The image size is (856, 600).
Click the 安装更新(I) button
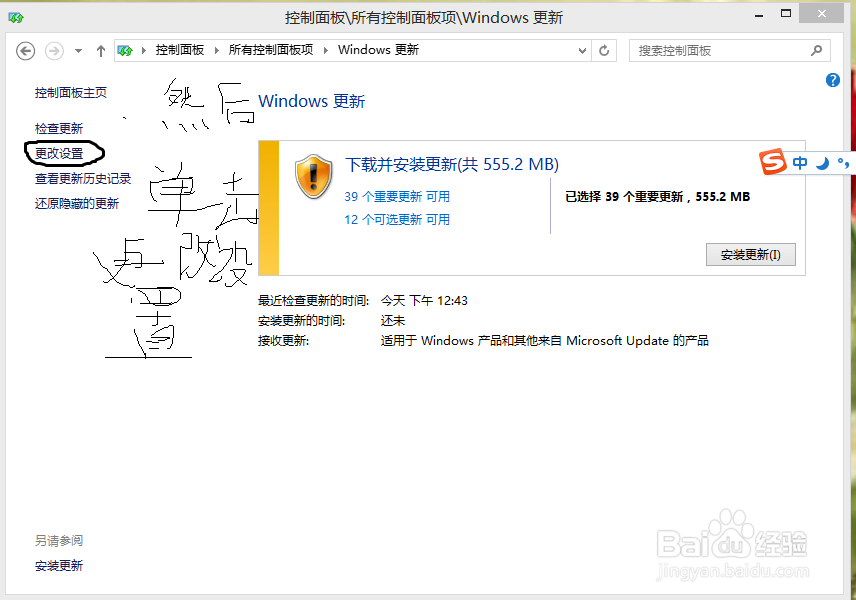click(x=751, y=254)
